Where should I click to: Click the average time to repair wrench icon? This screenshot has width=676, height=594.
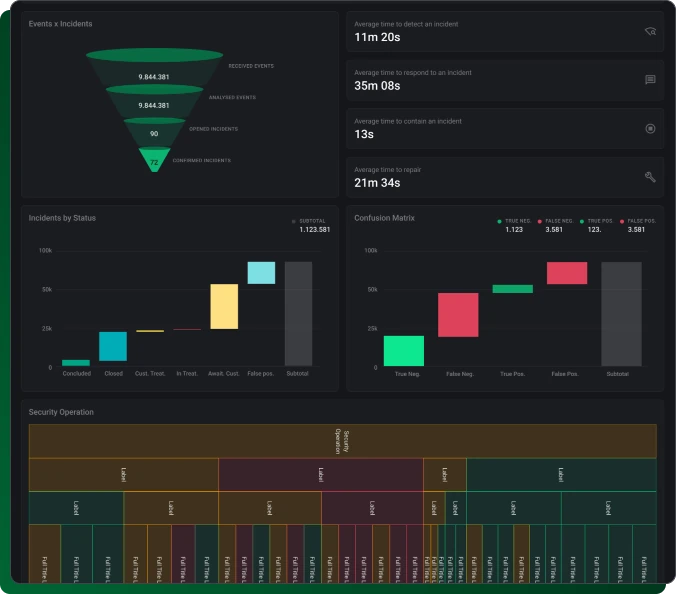650,177
